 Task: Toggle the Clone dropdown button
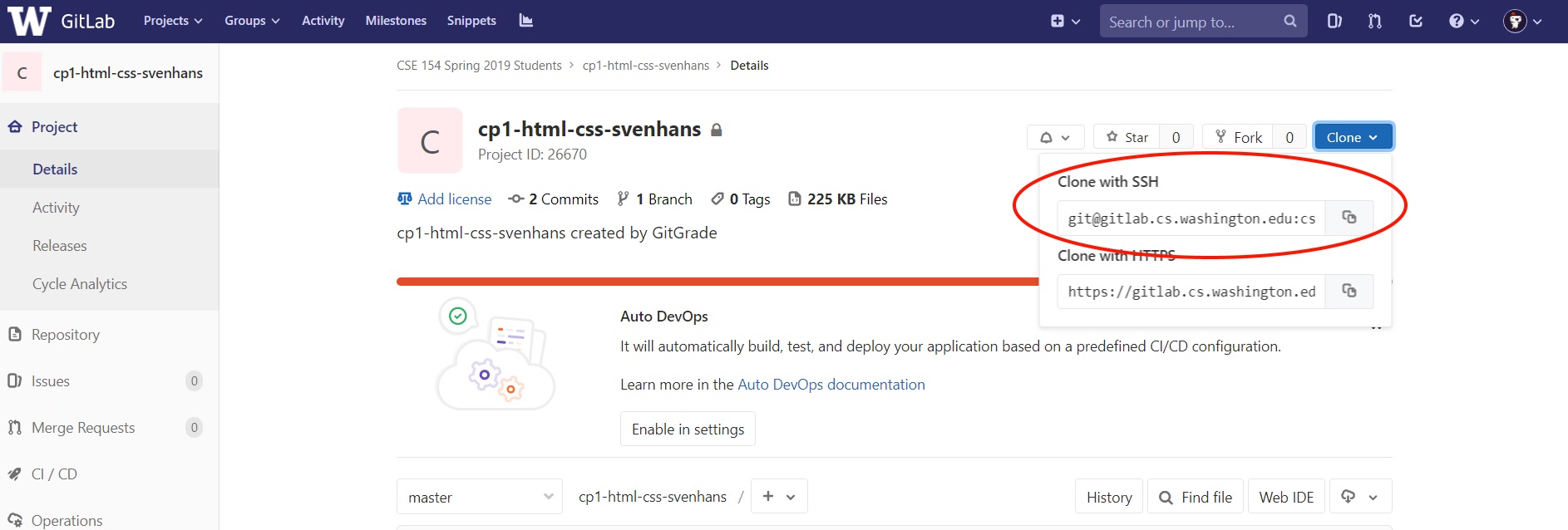1353,138
